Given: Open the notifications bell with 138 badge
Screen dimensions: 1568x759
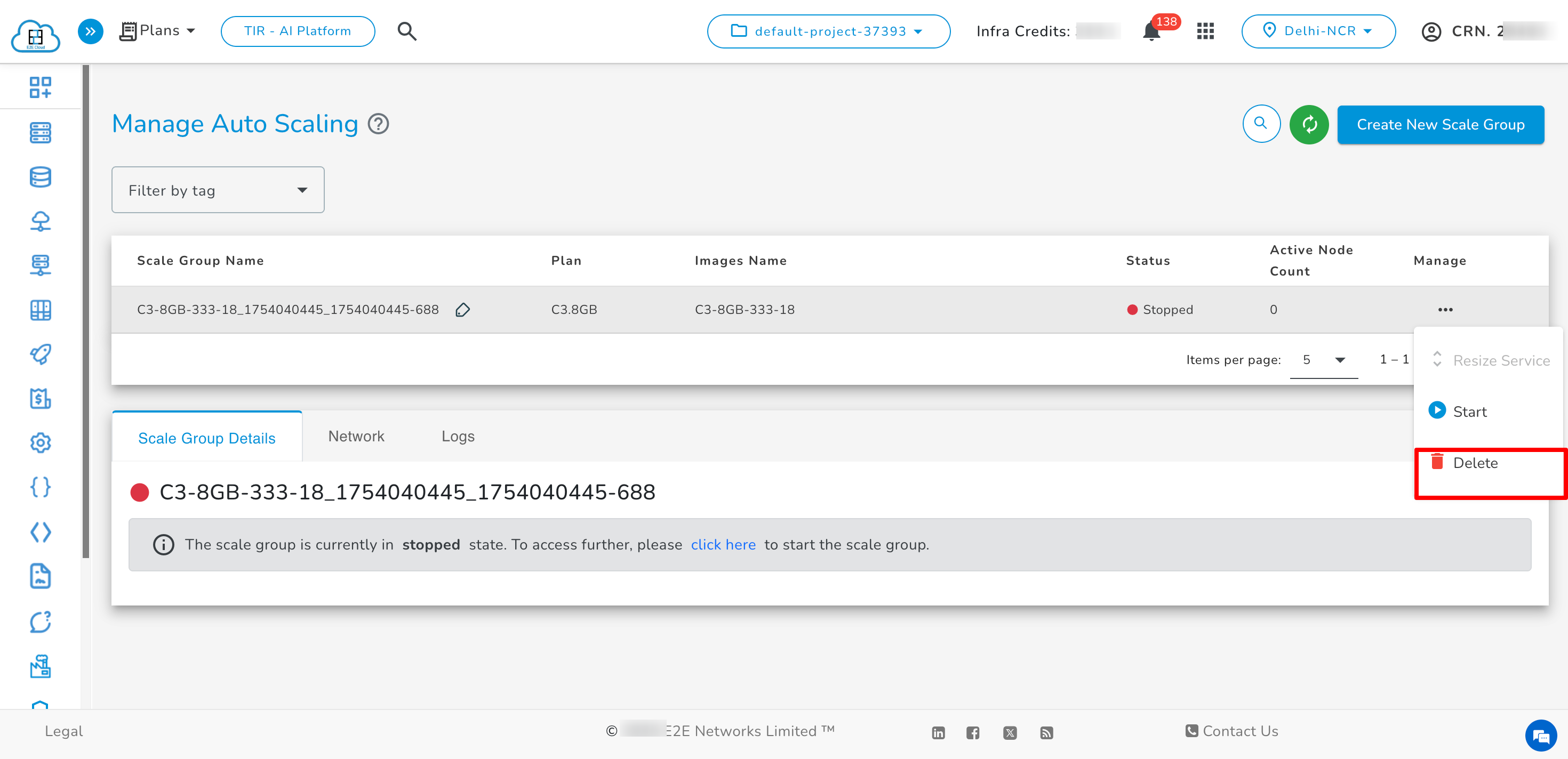Looking at the screenshot, I should 1151,31.
